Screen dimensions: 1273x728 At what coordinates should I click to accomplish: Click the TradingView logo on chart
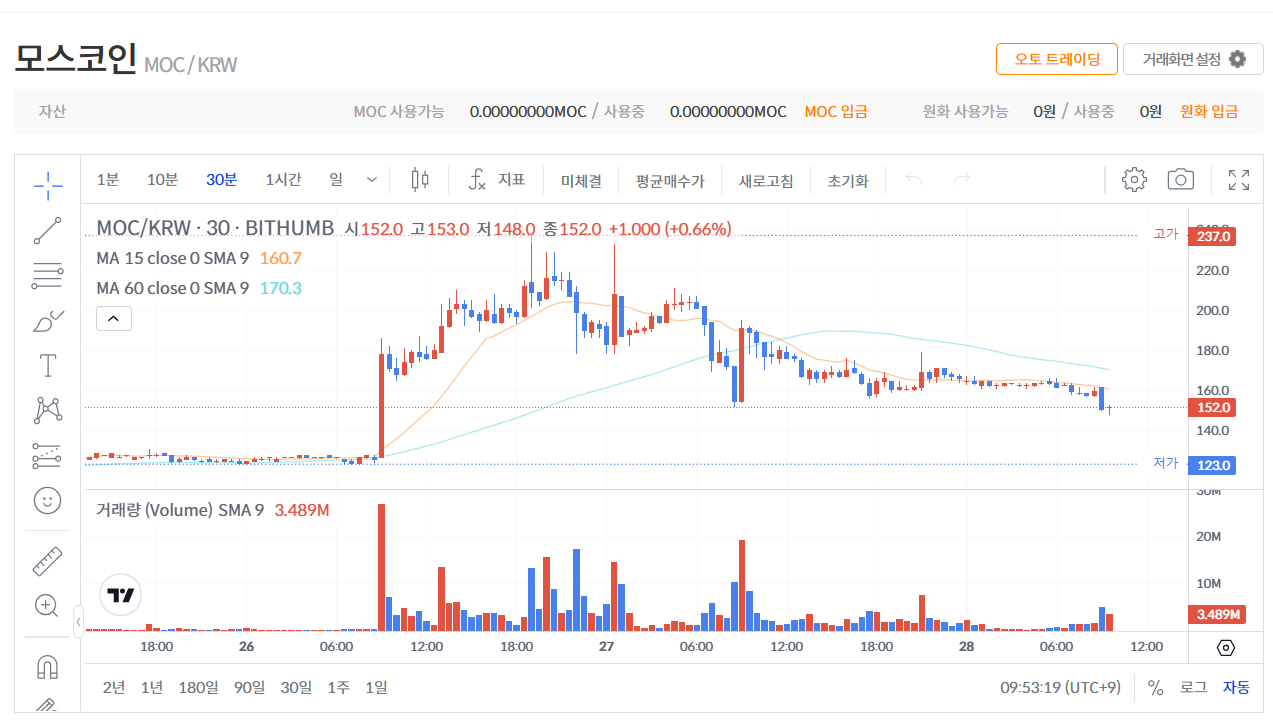(x=121, y=595)
